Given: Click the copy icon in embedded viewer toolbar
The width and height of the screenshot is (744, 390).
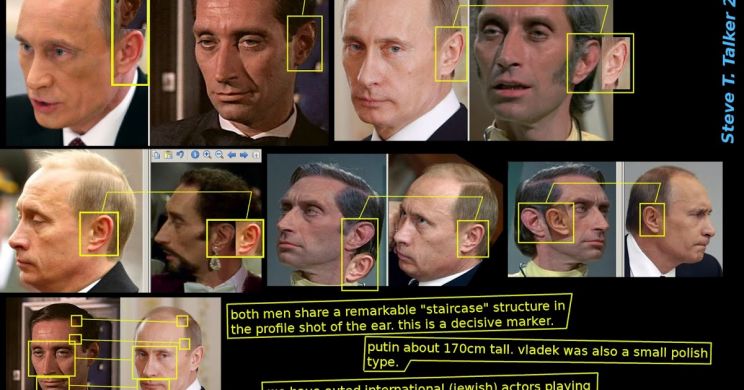Looking at the screenshot, I should point(157,155).
